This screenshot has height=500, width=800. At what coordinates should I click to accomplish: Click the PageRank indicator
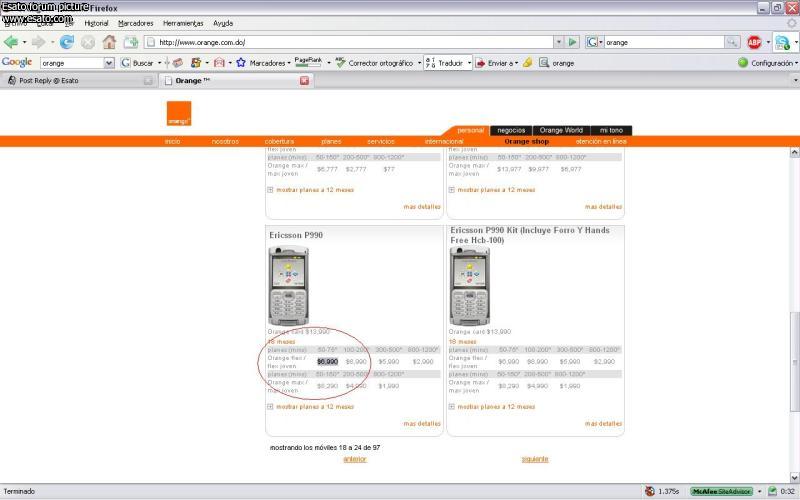[308, 62]
